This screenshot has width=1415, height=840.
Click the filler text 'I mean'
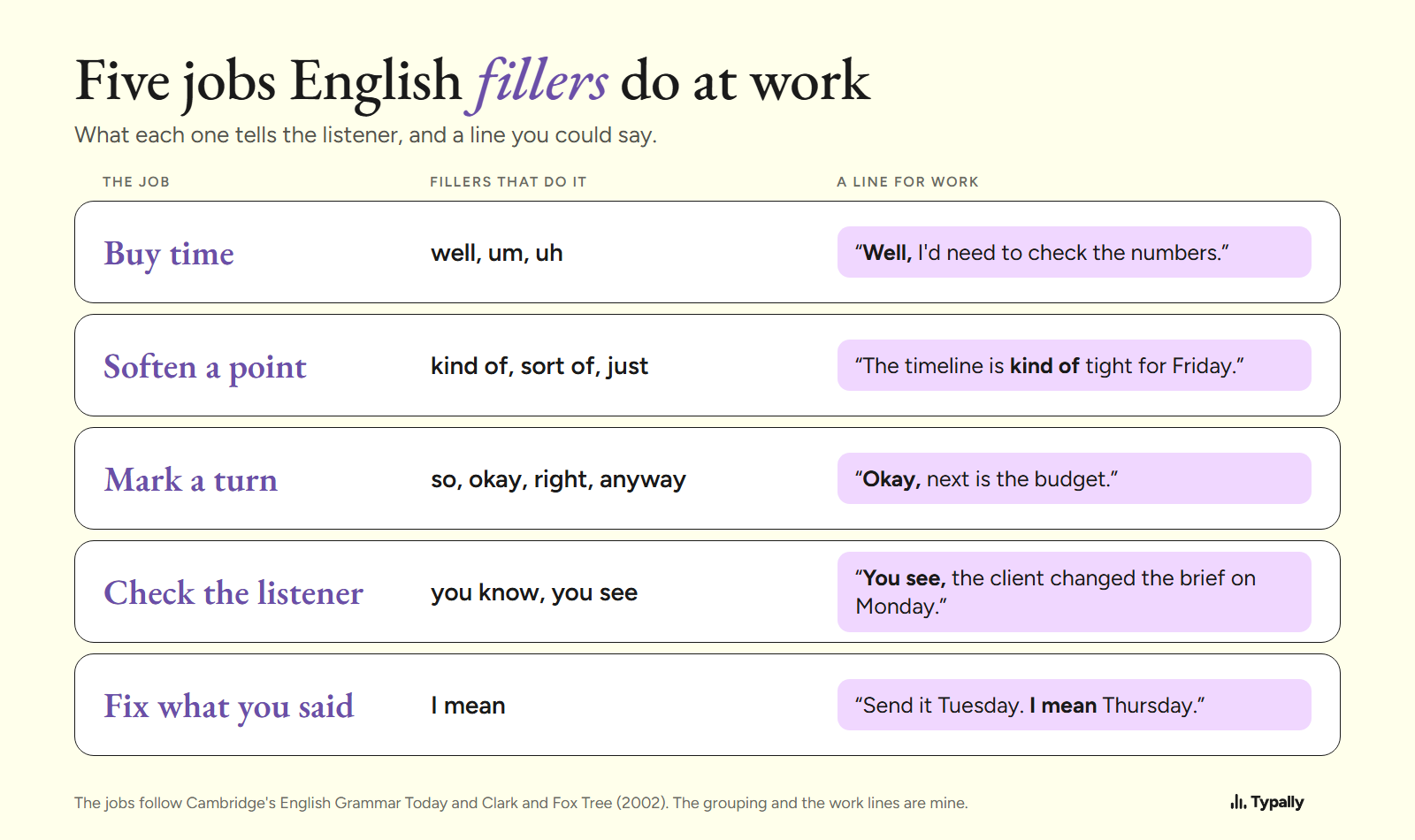pyautogui.click(x=468, y=706)
